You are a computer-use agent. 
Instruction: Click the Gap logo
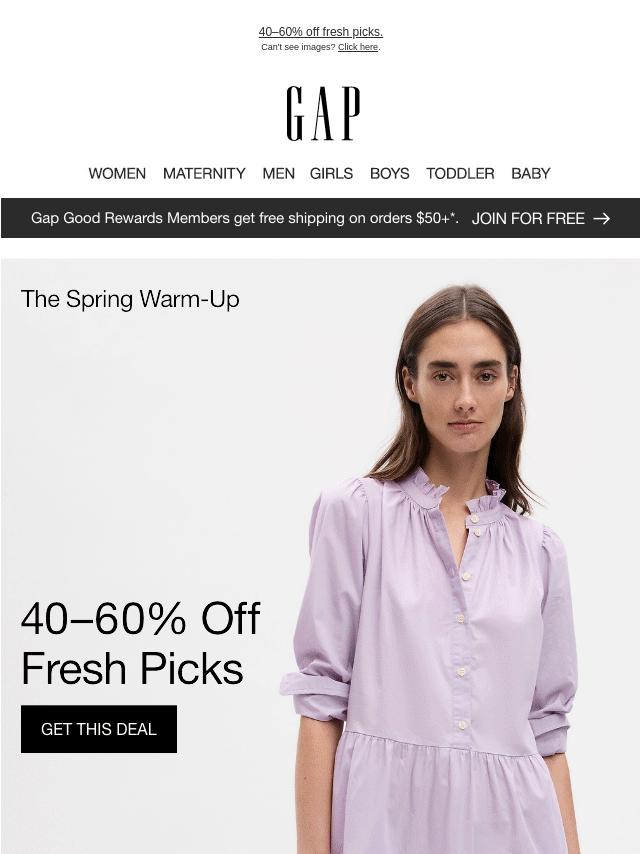323,113
